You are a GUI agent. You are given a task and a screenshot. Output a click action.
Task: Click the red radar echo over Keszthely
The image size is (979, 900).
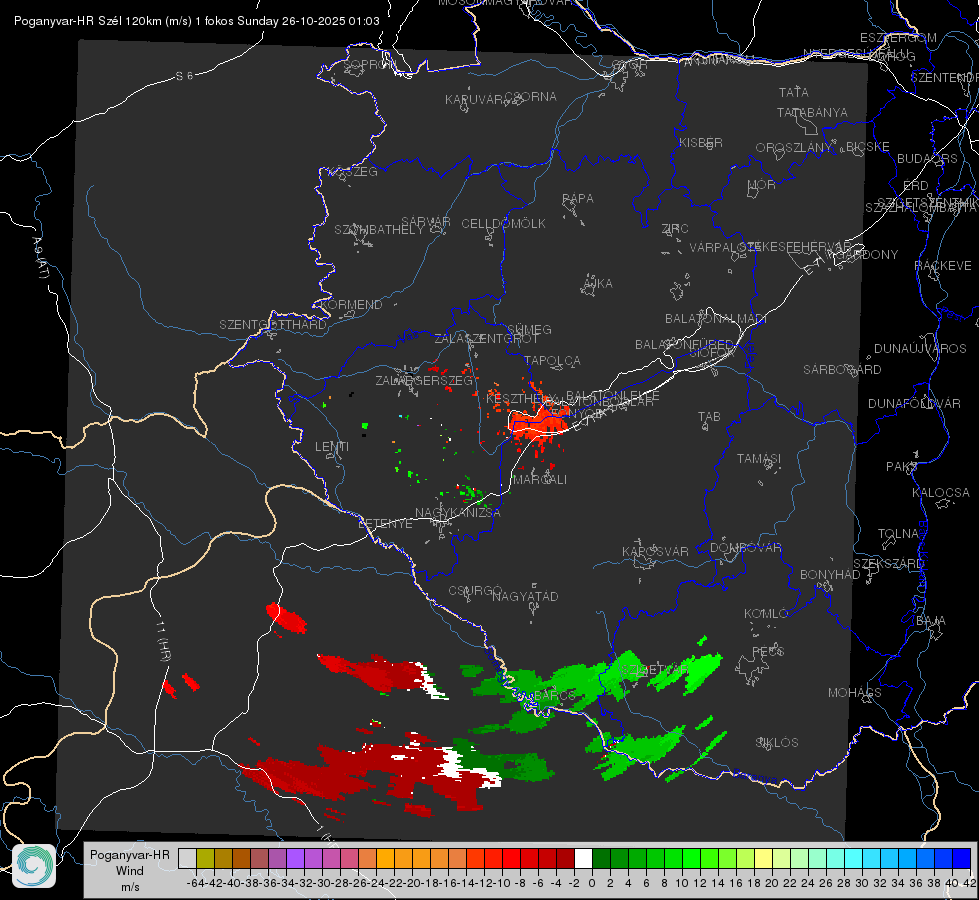(x=539, y=420)
